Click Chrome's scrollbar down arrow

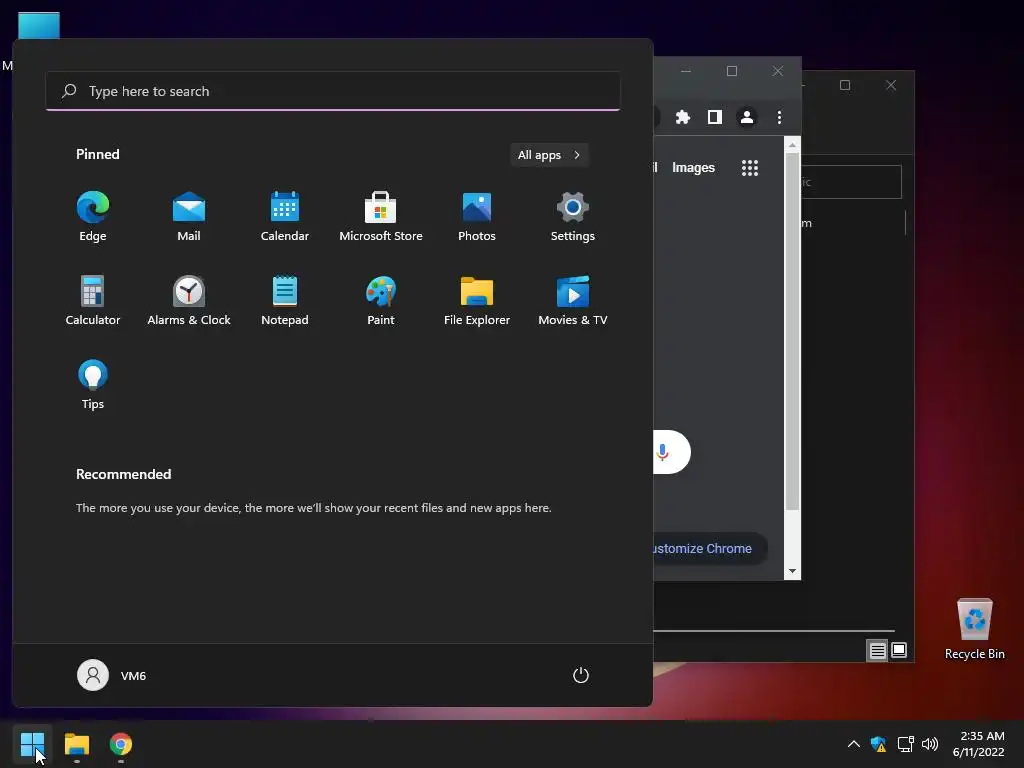pos(792,571)
